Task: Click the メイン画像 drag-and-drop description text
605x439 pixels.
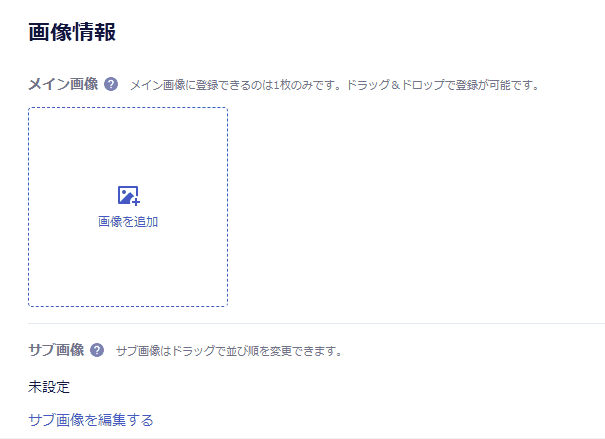Action: coord(335,85)
